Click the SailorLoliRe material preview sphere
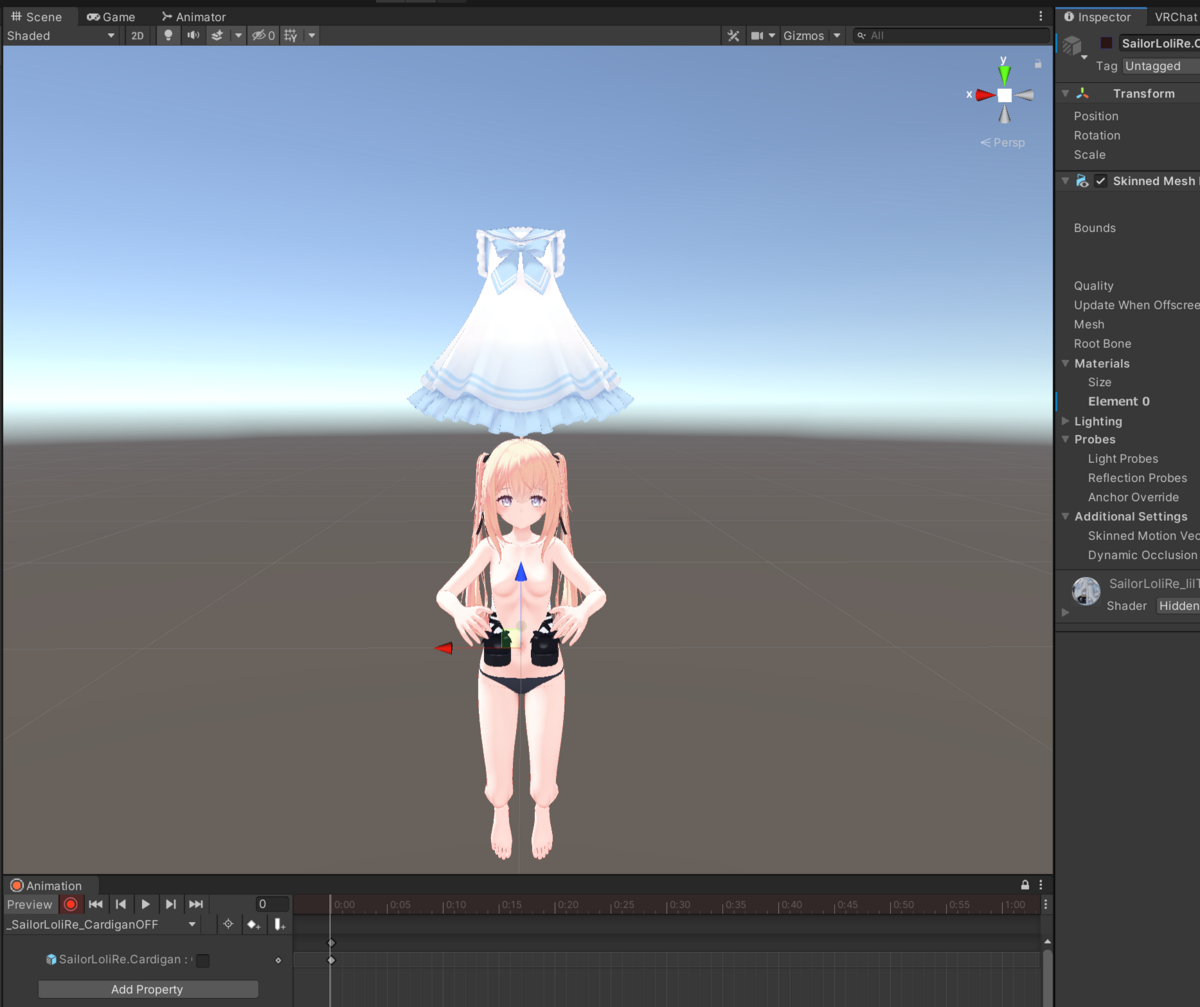Viewport: 1200px width, 1007px height. coord(1086,591)
